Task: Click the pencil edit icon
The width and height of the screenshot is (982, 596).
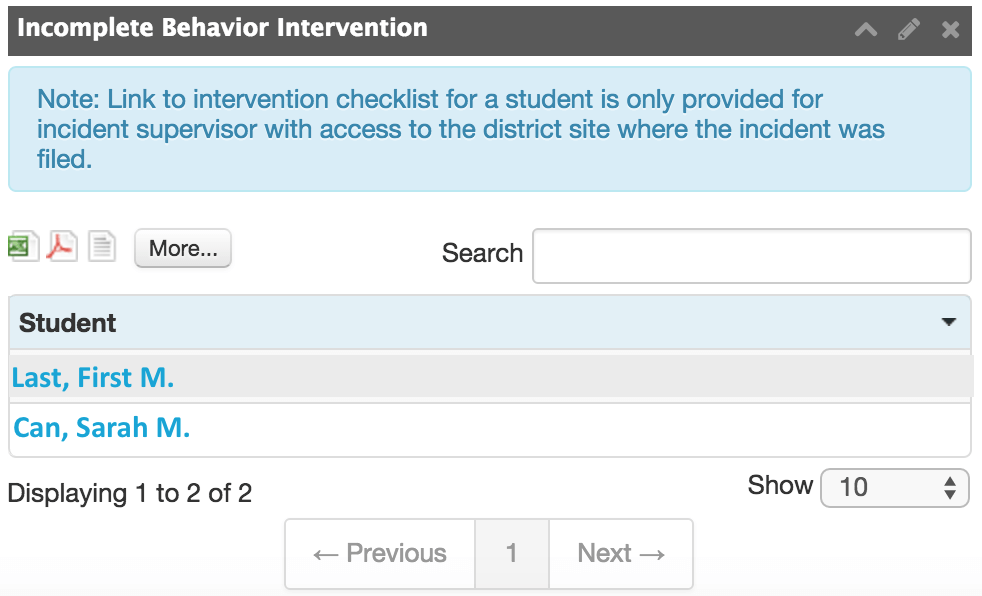Action: coord(908,30)
